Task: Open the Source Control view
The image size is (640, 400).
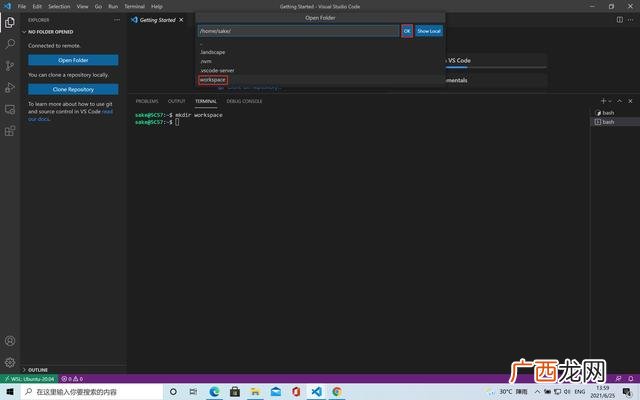Action: point(10,66)
